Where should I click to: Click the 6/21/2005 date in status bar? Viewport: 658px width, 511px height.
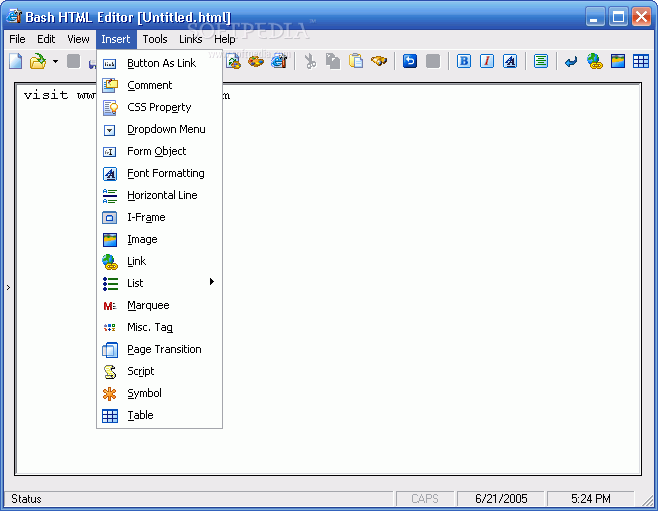click(501, 498)
